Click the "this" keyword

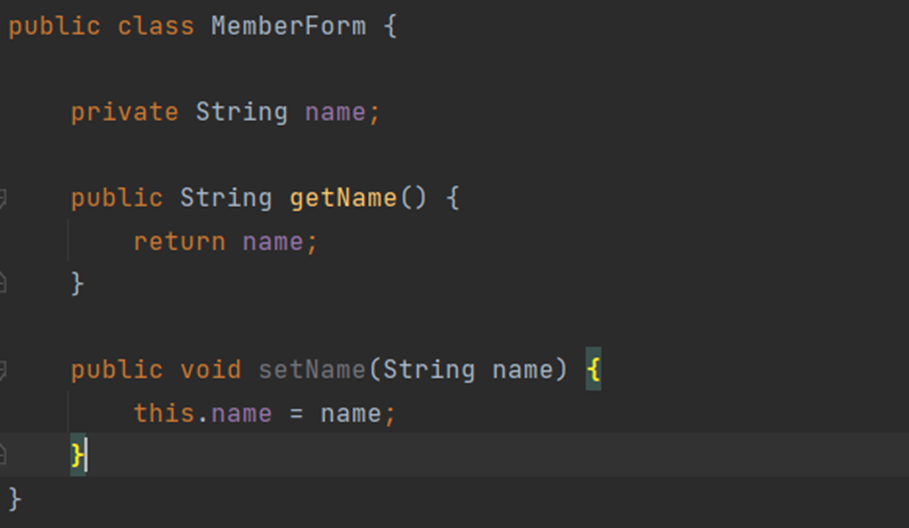tap(164, 413)
